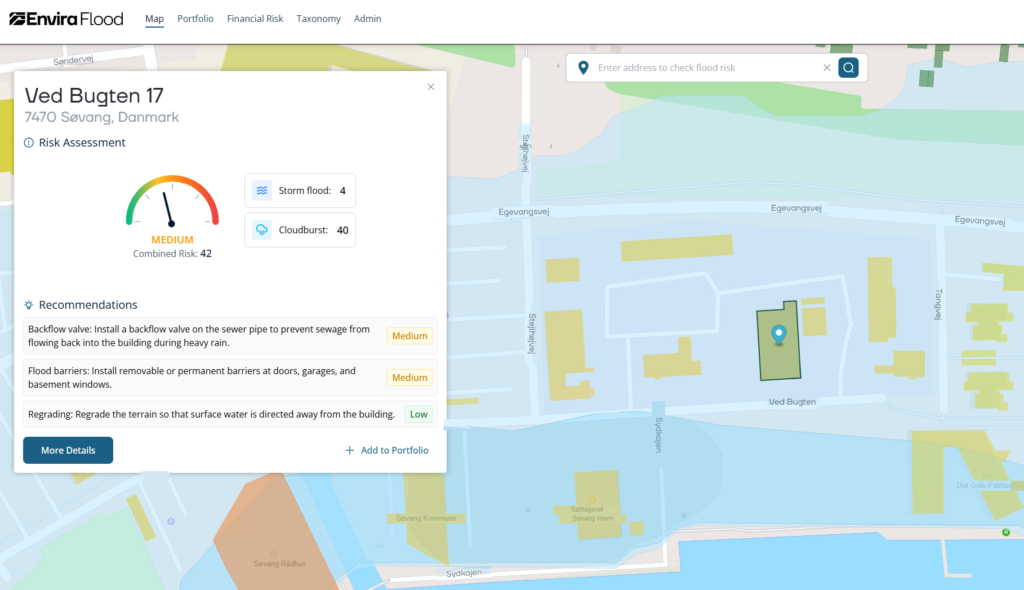Click the cloudburst rain icon
This screenshot has width=1024, height=590.
pyautogui.click(x=262, y=230)
